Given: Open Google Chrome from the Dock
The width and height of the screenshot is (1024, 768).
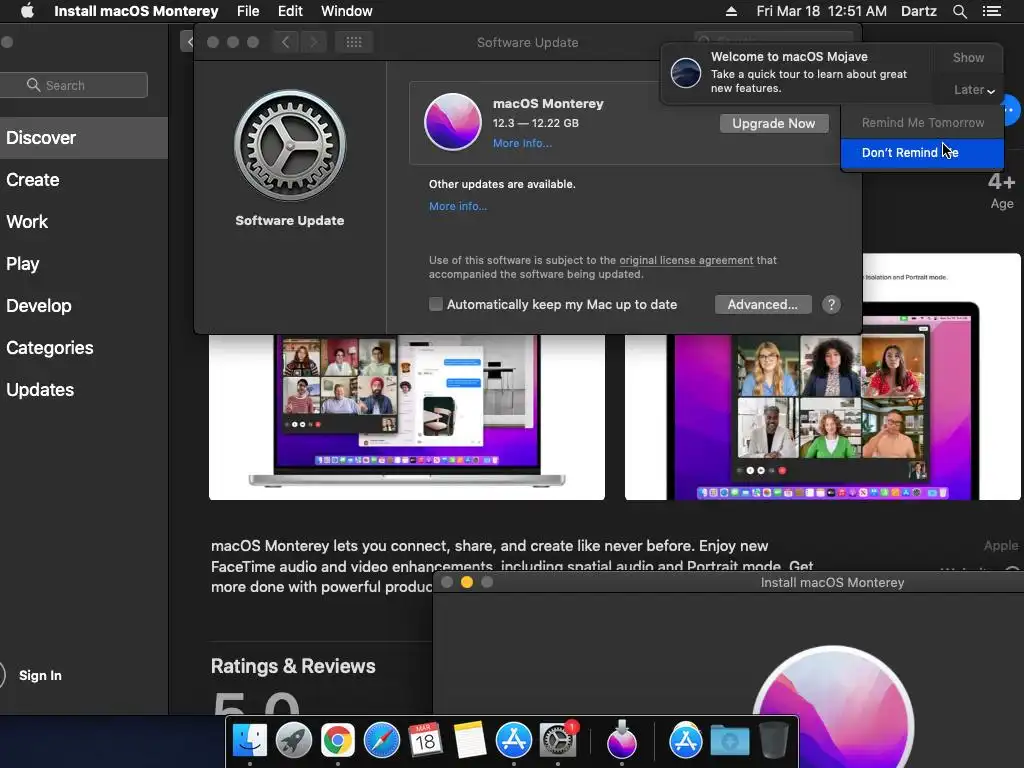Looking at the screenshot, I should (x=338, y=741).
